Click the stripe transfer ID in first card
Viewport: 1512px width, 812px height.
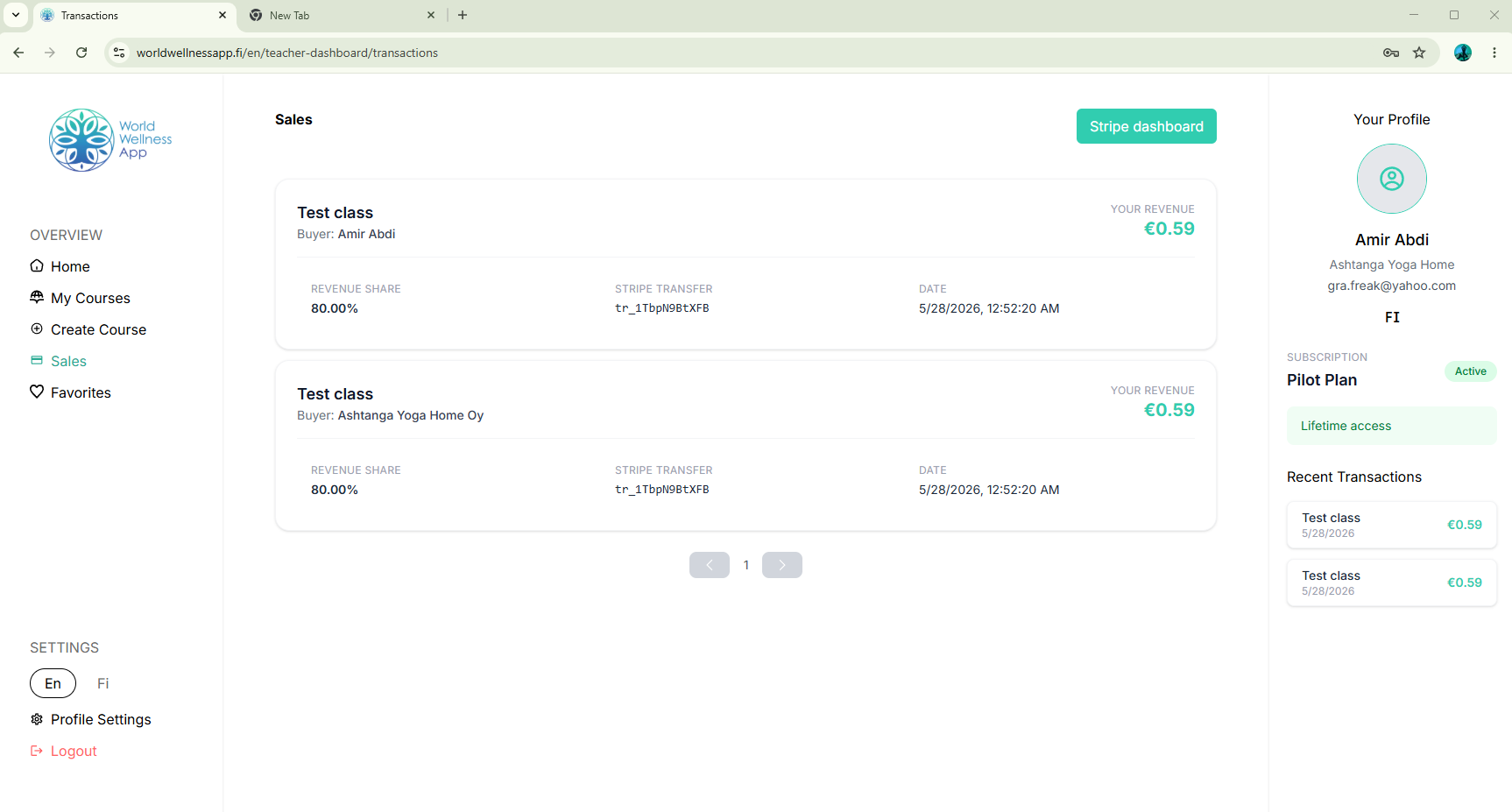(662, 308)
